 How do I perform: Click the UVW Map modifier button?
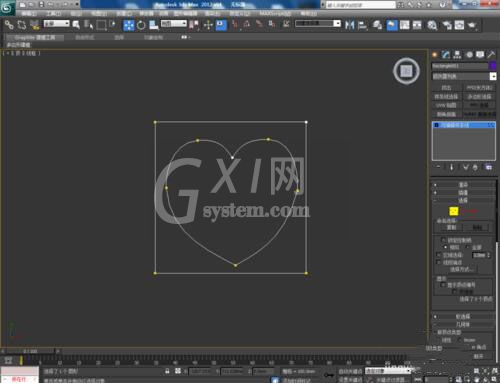tap(447, 105)
